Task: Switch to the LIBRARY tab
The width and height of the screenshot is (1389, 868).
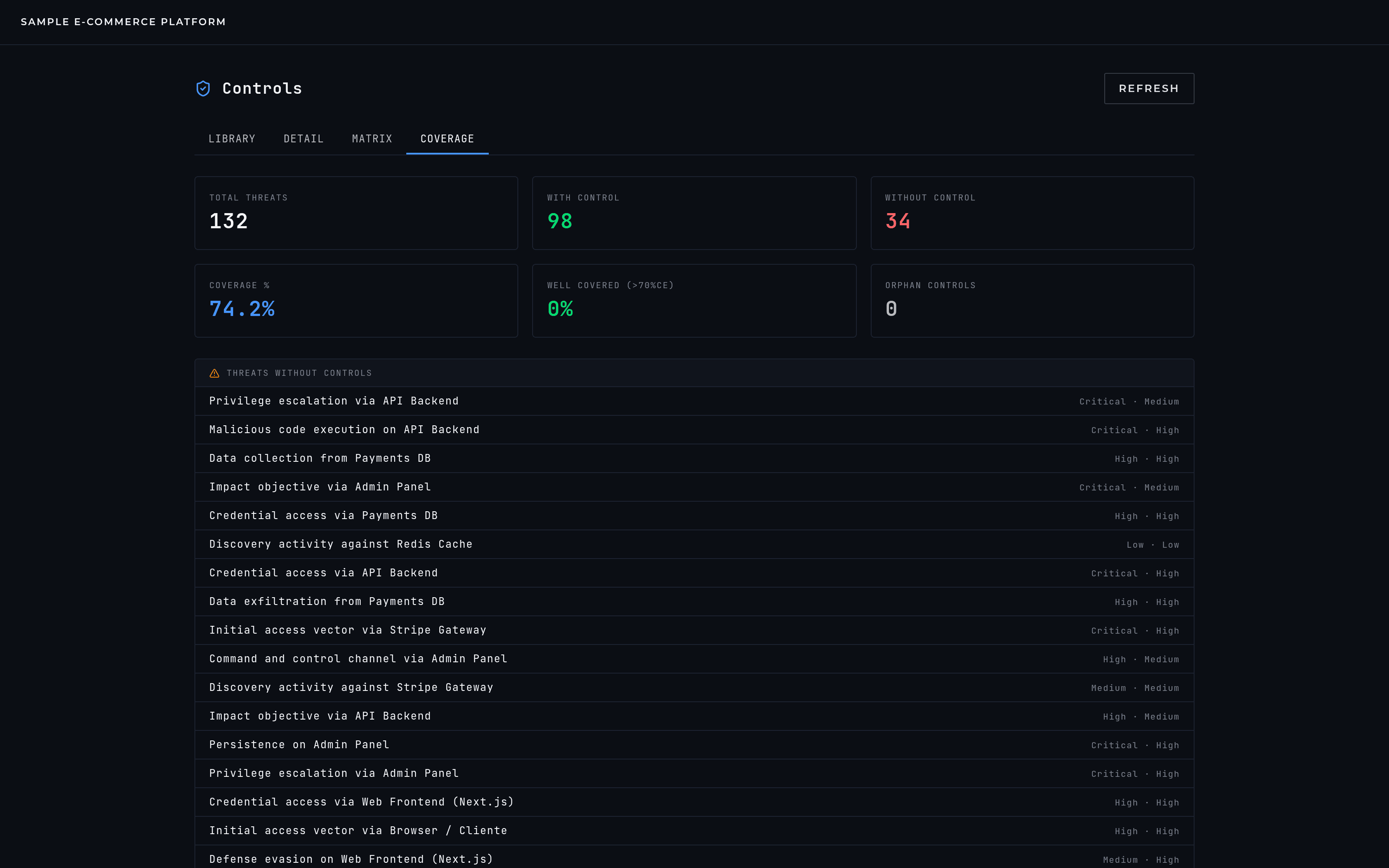Action: (x=232, y=139)
